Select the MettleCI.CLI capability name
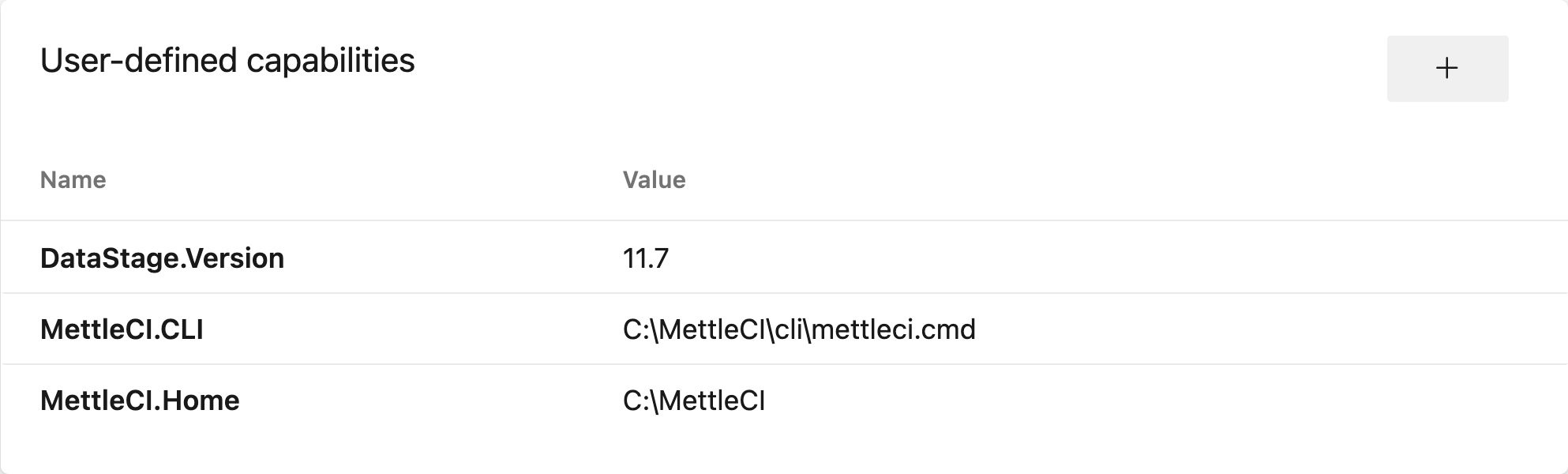Viewport: 1568px width, 474px height. [122, 329]
